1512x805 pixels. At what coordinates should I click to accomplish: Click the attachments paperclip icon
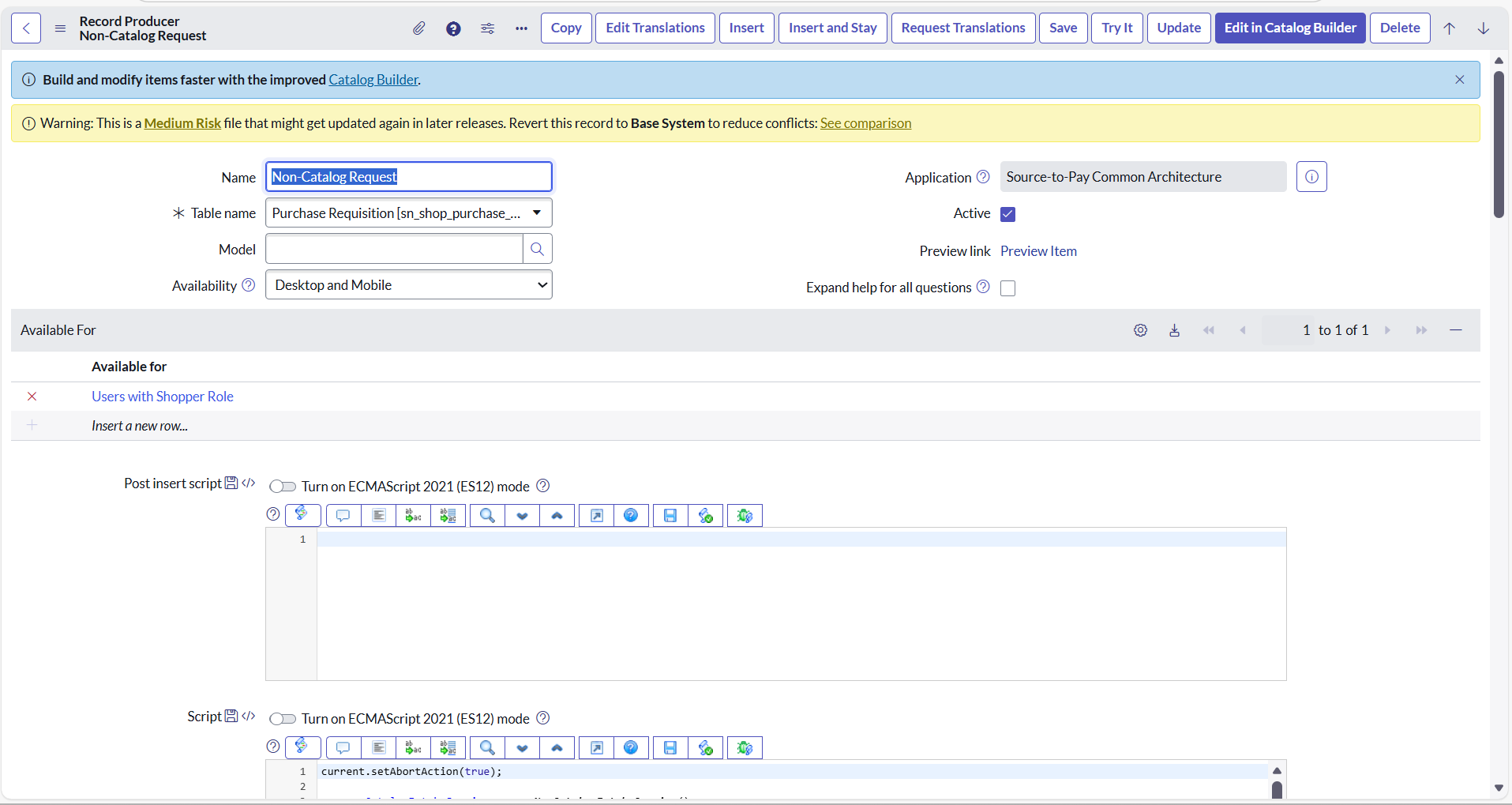pos(418,28)
